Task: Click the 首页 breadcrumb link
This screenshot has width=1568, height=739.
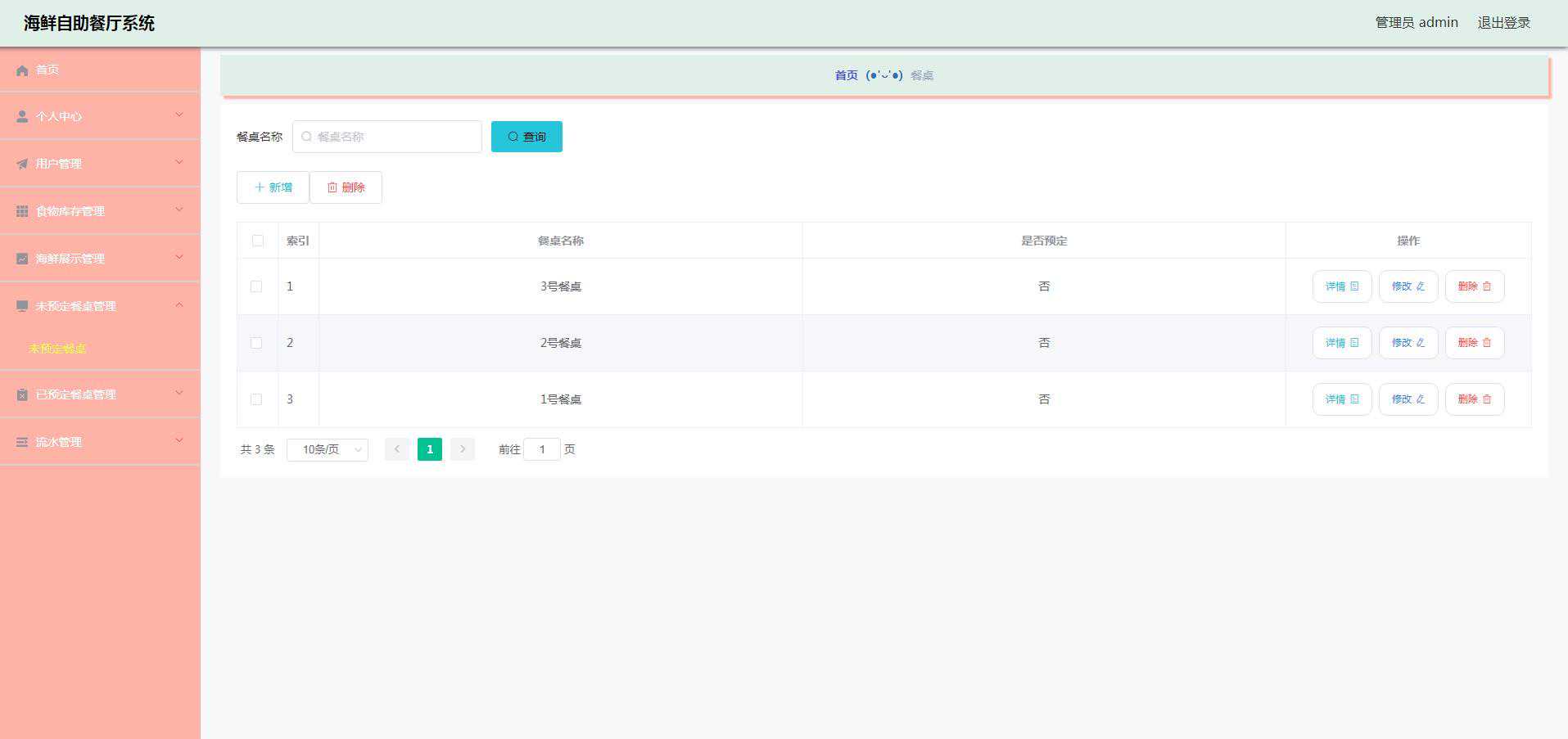Action: click(x=847, y=75)
